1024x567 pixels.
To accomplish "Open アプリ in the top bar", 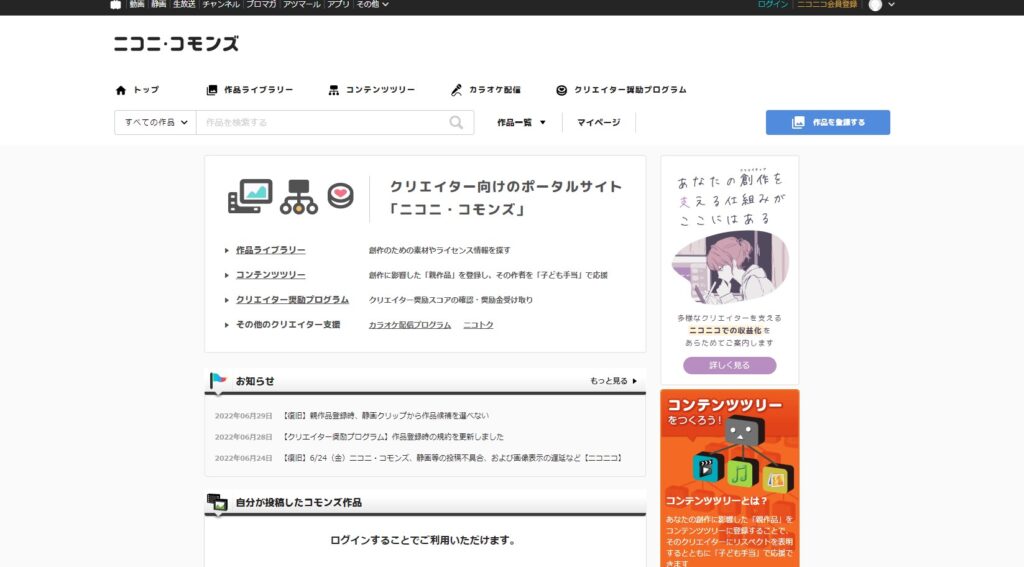I will click(338, 4).
